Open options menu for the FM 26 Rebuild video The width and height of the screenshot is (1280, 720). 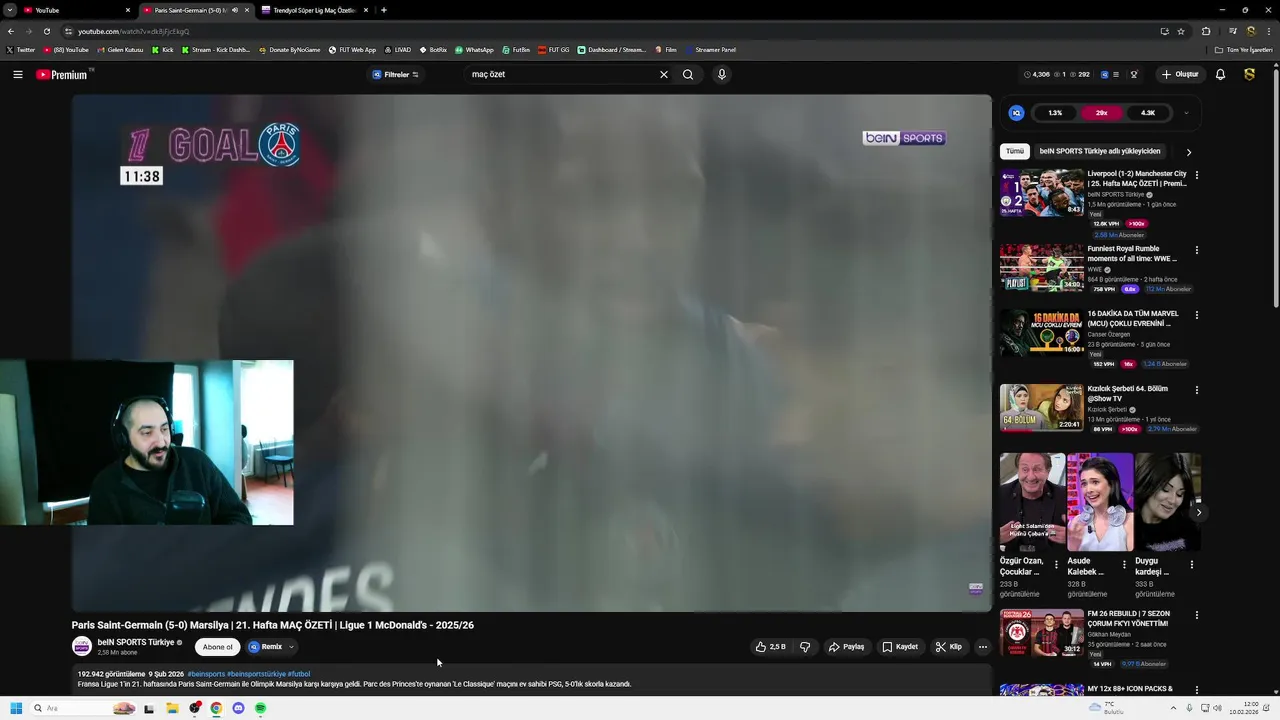coord(1196,615)
